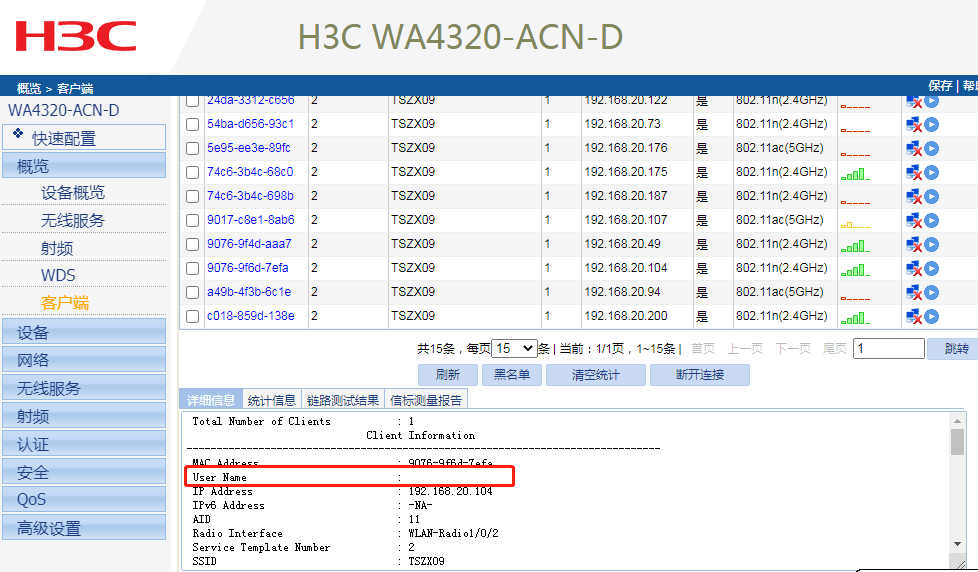
Task: Start link test for client 74c6-3b4c-698b
Action: pos(931,196)
